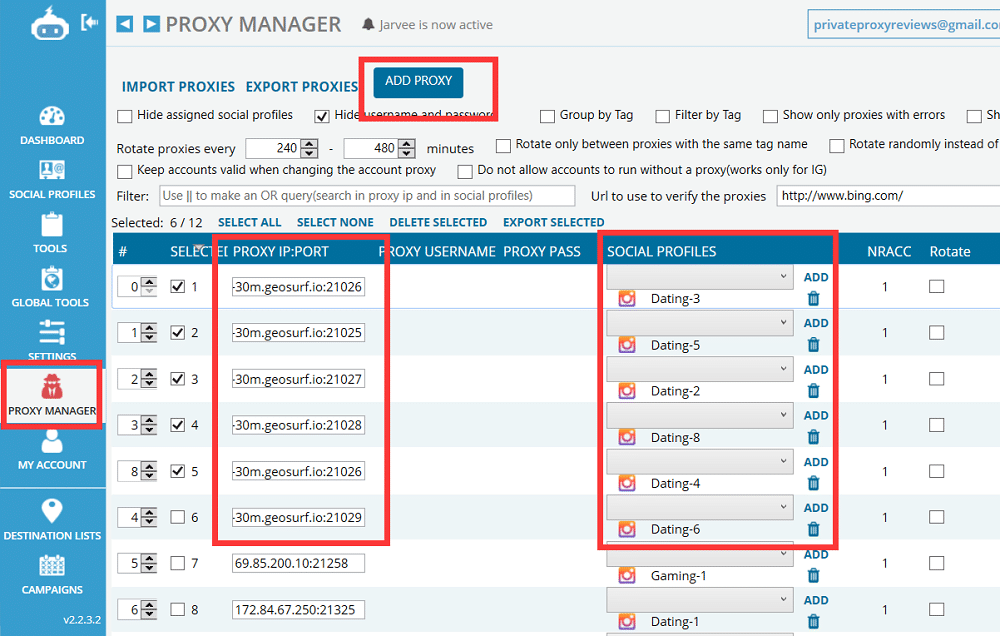This screenshot has width=1000, height=636.
Task: Open the social profile dropdown above Dating-5
Action: (699, 322)
